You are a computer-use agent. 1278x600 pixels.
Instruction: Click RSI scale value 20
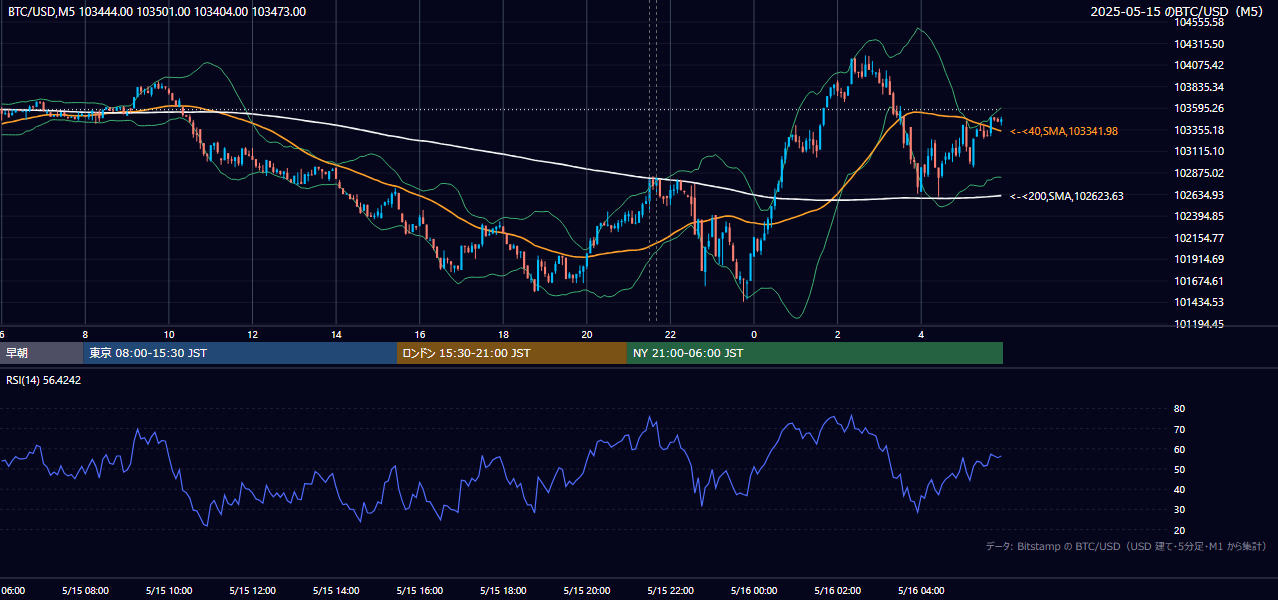coord(1180,530)
